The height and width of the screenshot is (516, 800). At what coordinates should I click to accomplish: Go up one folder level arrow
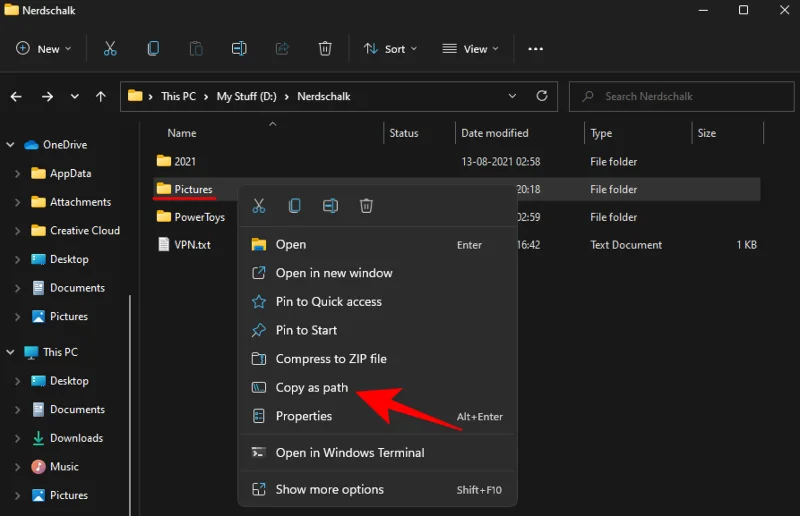[x=101, y=96]
